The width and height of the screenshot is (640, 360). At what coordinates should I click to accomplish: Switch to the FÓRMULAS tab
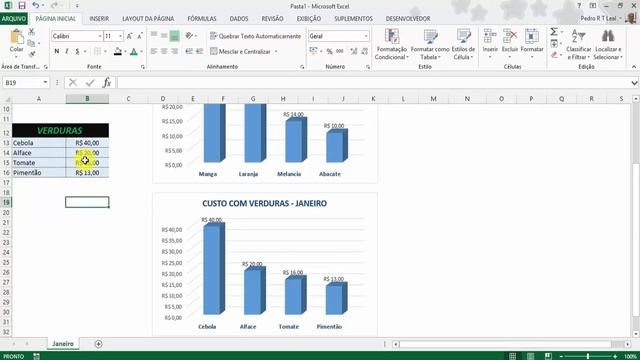(x=202, y=19)
